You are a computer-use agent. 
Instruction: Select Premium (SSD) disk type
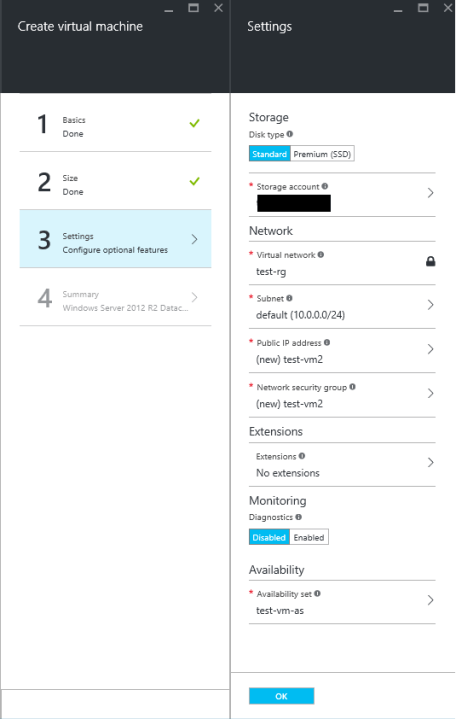pyautogui.click(x=322, y=154)
